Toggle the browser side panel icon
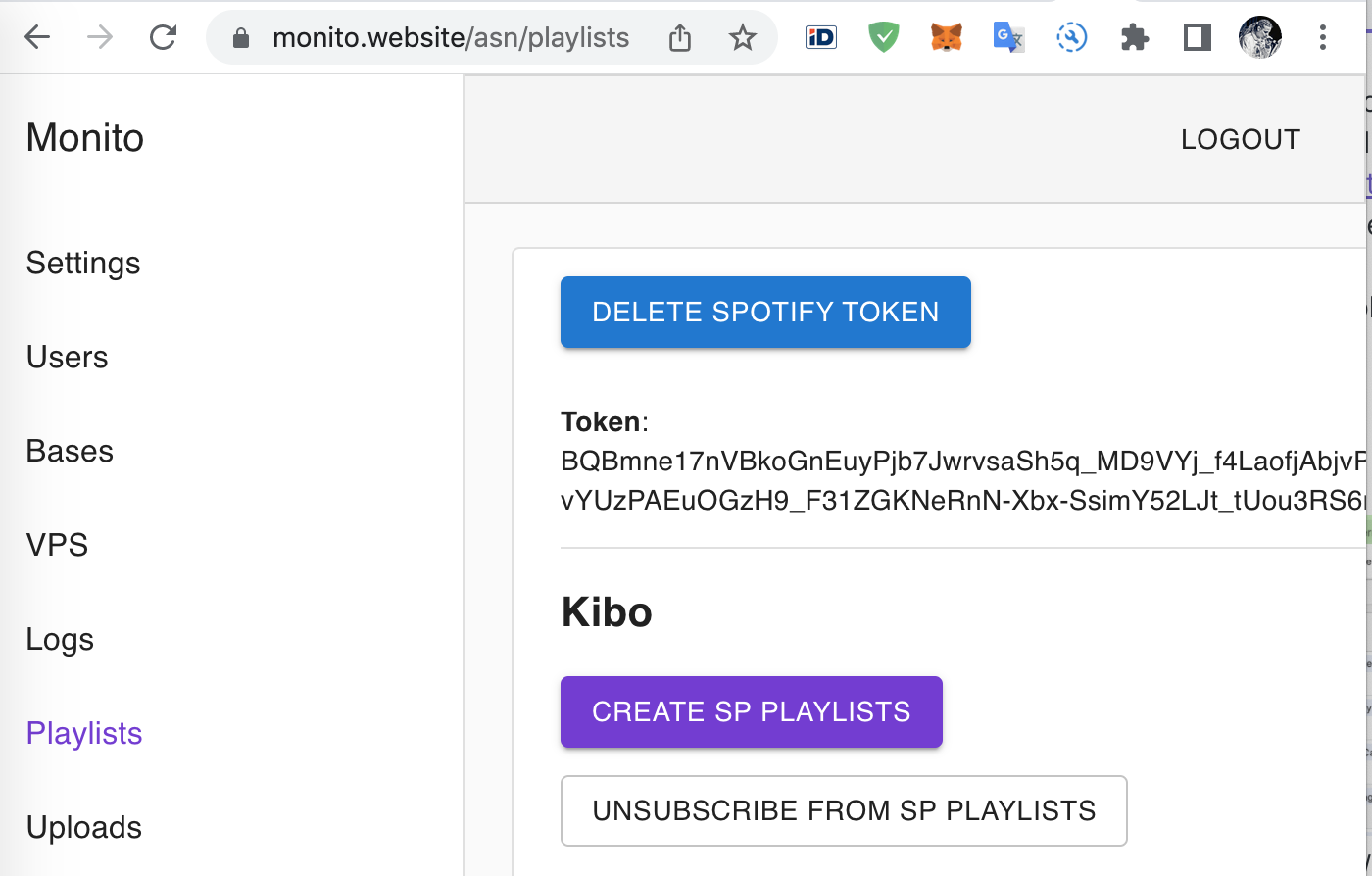Image resolution: width=1372 pixels, height=876 pixels. pyautogui.click(x=1198, y=38)
